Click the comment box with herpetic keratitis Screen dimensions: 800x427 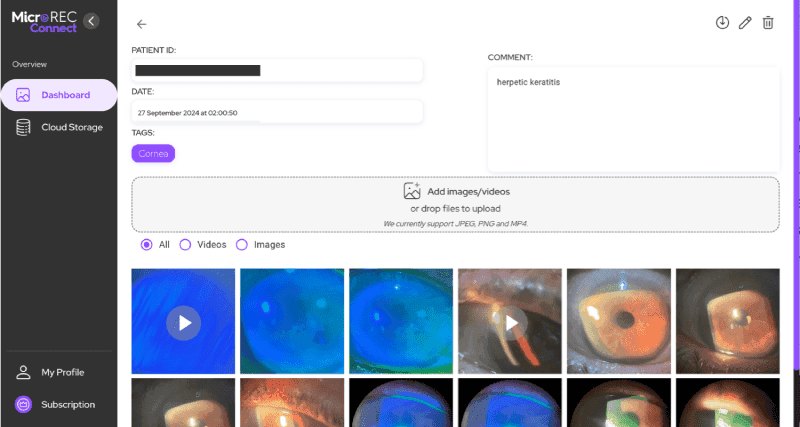coord(633,120)
